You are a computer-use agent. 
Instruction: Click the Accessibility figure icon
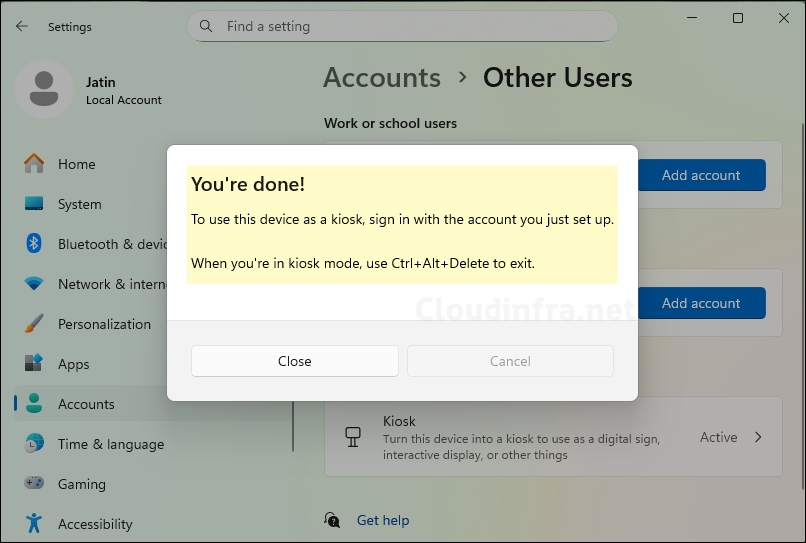pyautogui.click(x=34, y=524)
